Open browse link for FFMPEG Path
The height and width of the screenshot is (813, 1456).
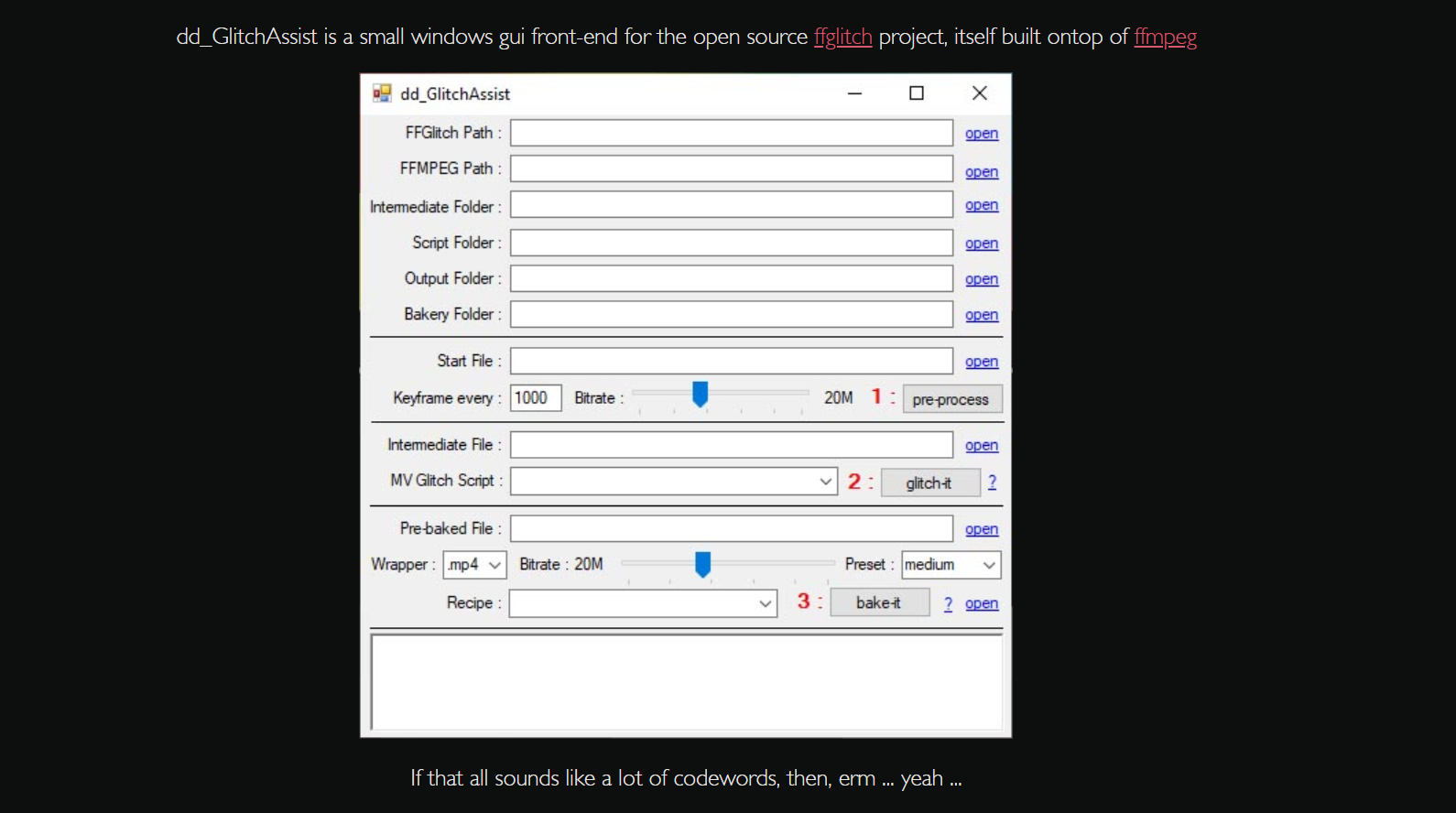coord(982,172)
